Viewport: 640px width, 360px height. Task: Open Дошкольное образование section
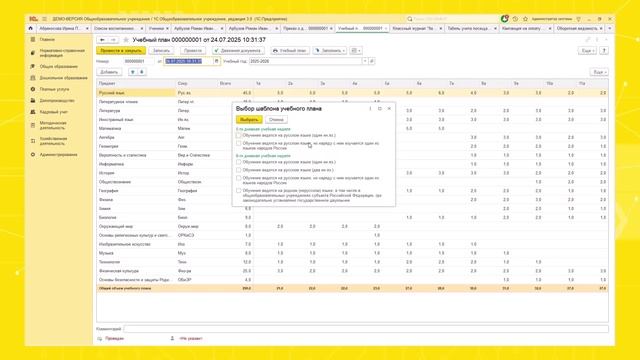point(63,78)
